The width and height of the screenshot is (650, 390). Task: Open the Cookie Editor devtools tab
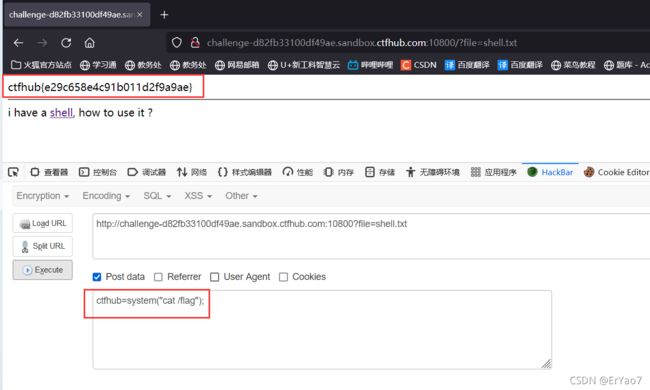(x=616, y=172)
